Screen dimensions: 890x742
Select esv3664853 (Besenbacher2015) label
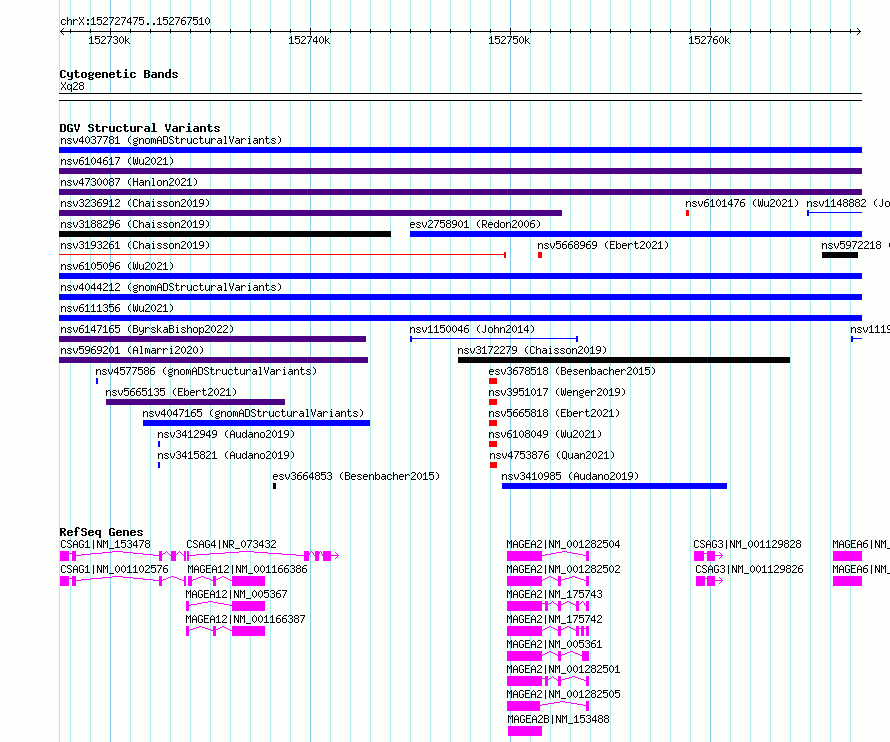[356, 476]
